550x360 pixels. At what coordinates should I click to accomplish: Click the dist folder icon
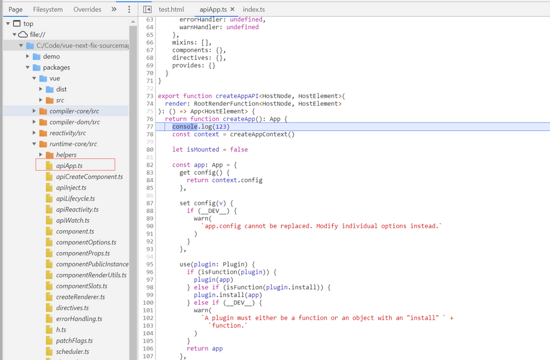tap(50, 89)
